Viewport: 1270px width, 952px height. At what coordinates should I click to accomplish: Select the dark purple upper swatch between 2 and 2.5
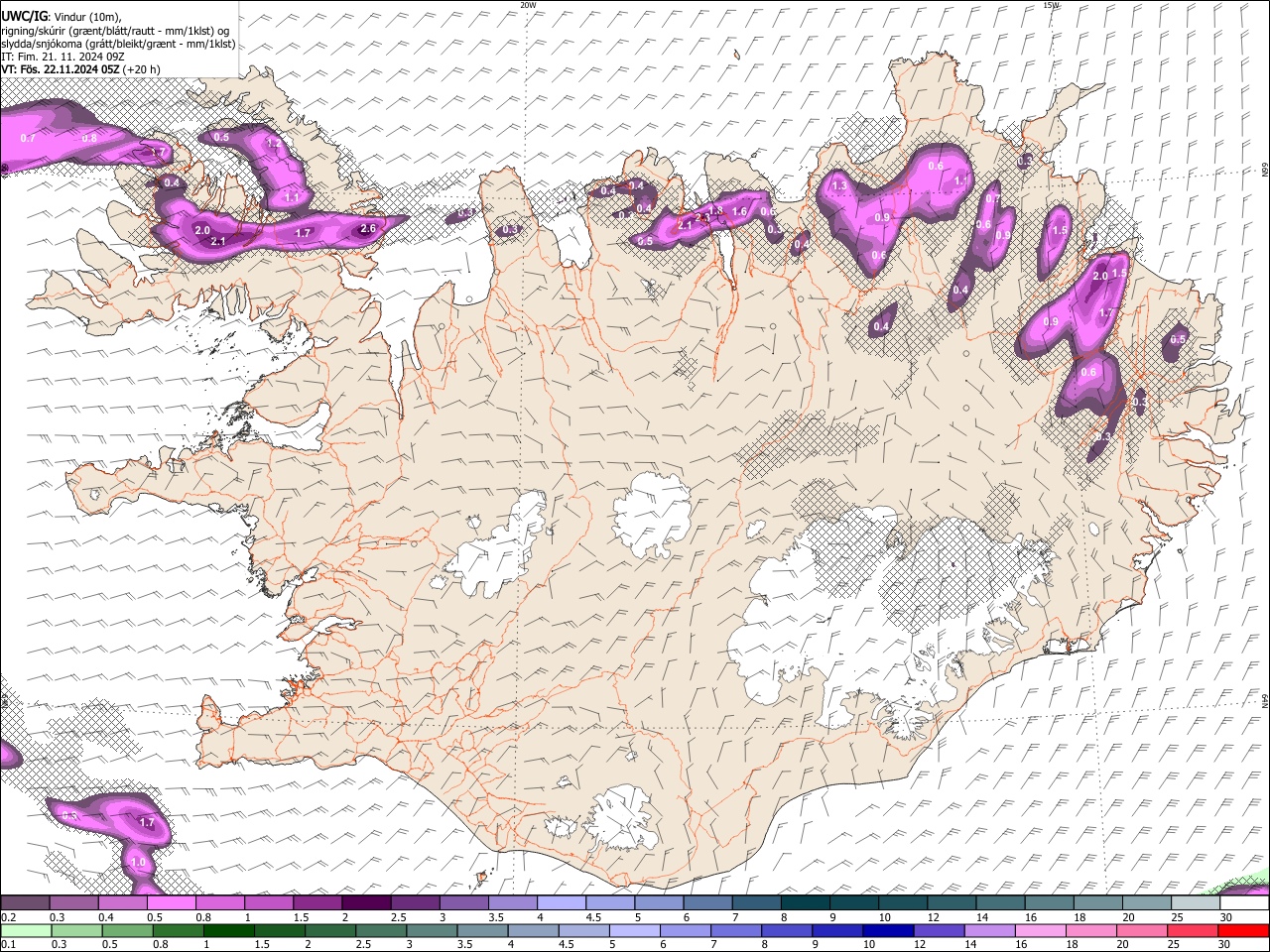[x=365, y=903]
